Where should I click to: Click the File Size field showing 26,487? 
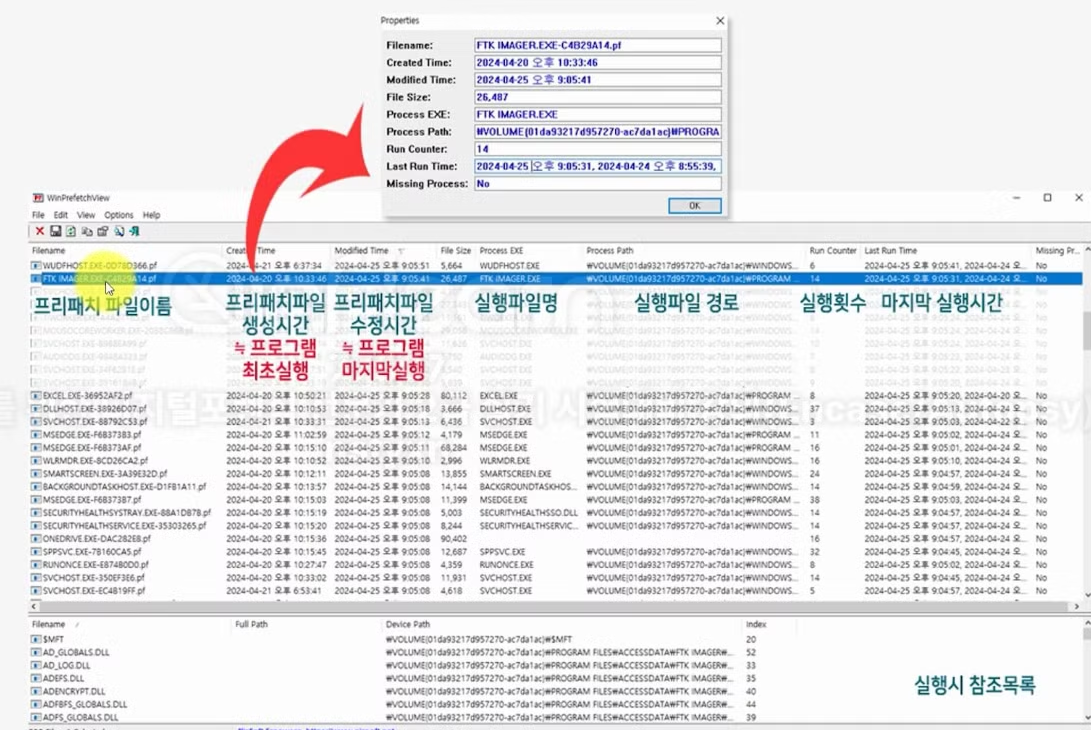tap(598, 97)
